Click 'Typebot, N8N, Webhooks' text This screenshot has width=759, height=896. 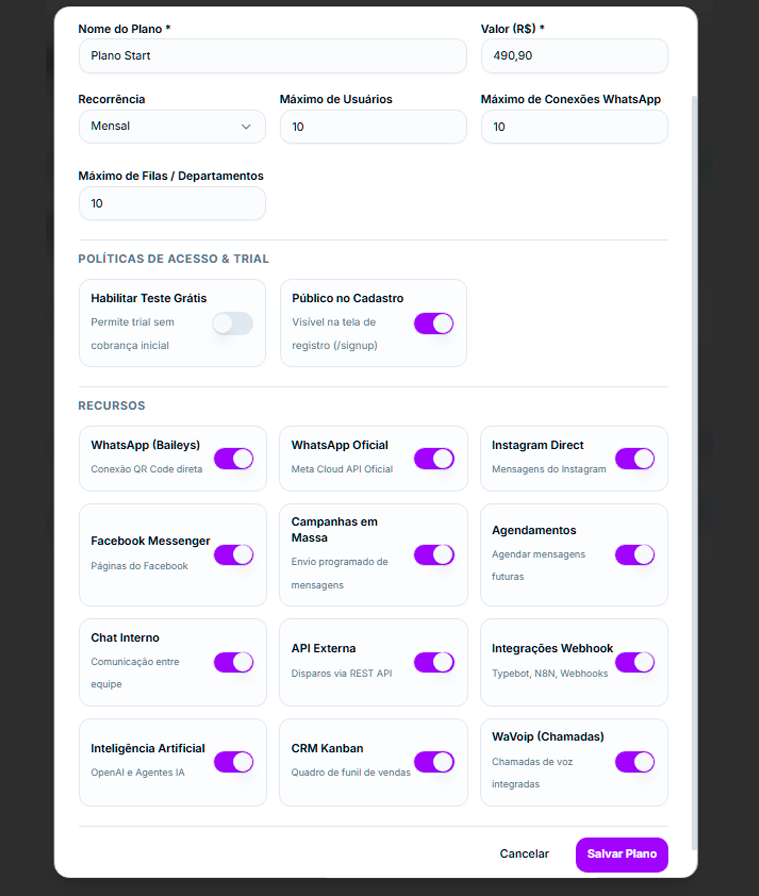(x=550, y=673)
